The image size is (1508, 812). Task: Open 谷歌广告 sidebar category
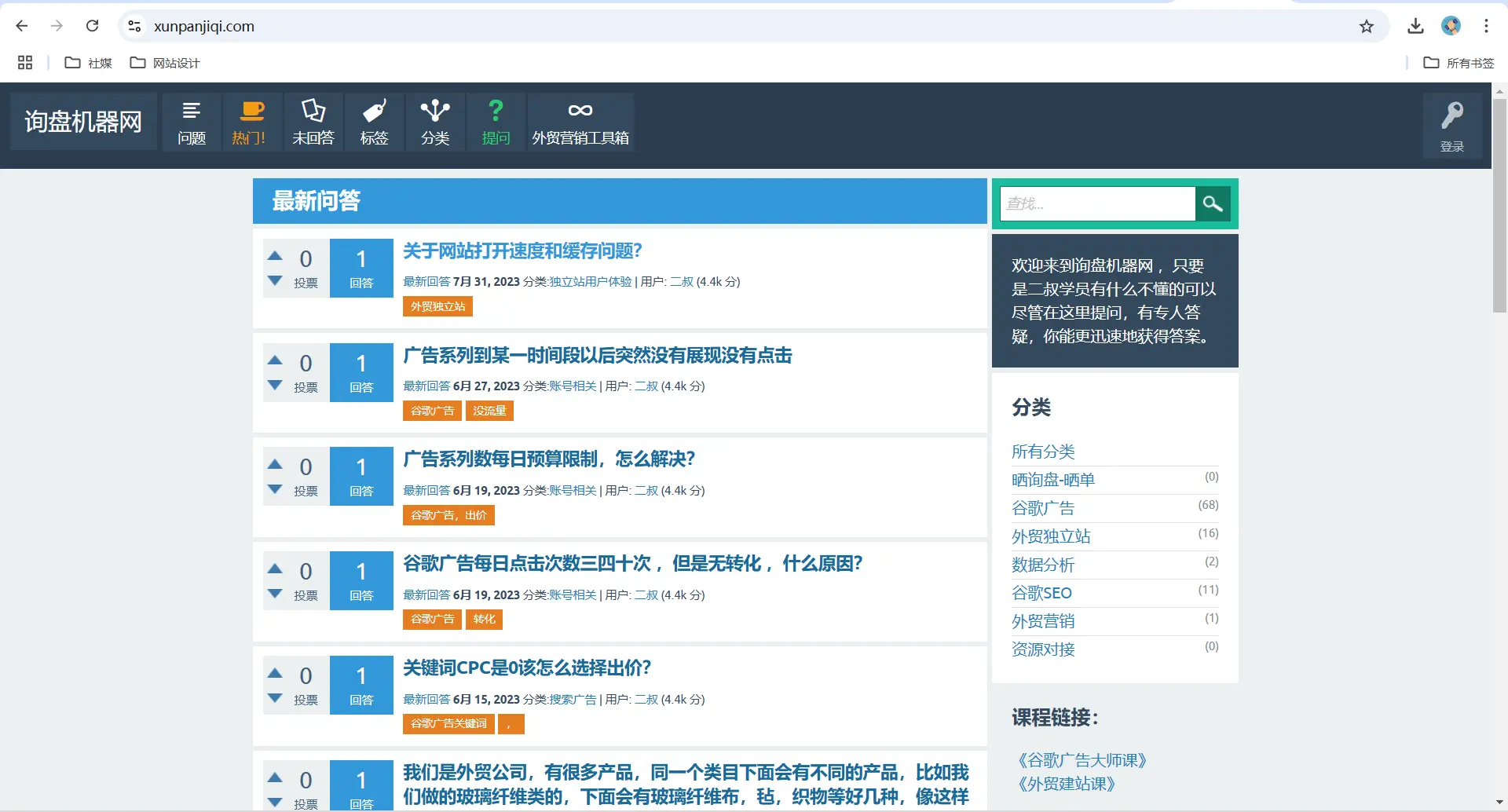1043,508
